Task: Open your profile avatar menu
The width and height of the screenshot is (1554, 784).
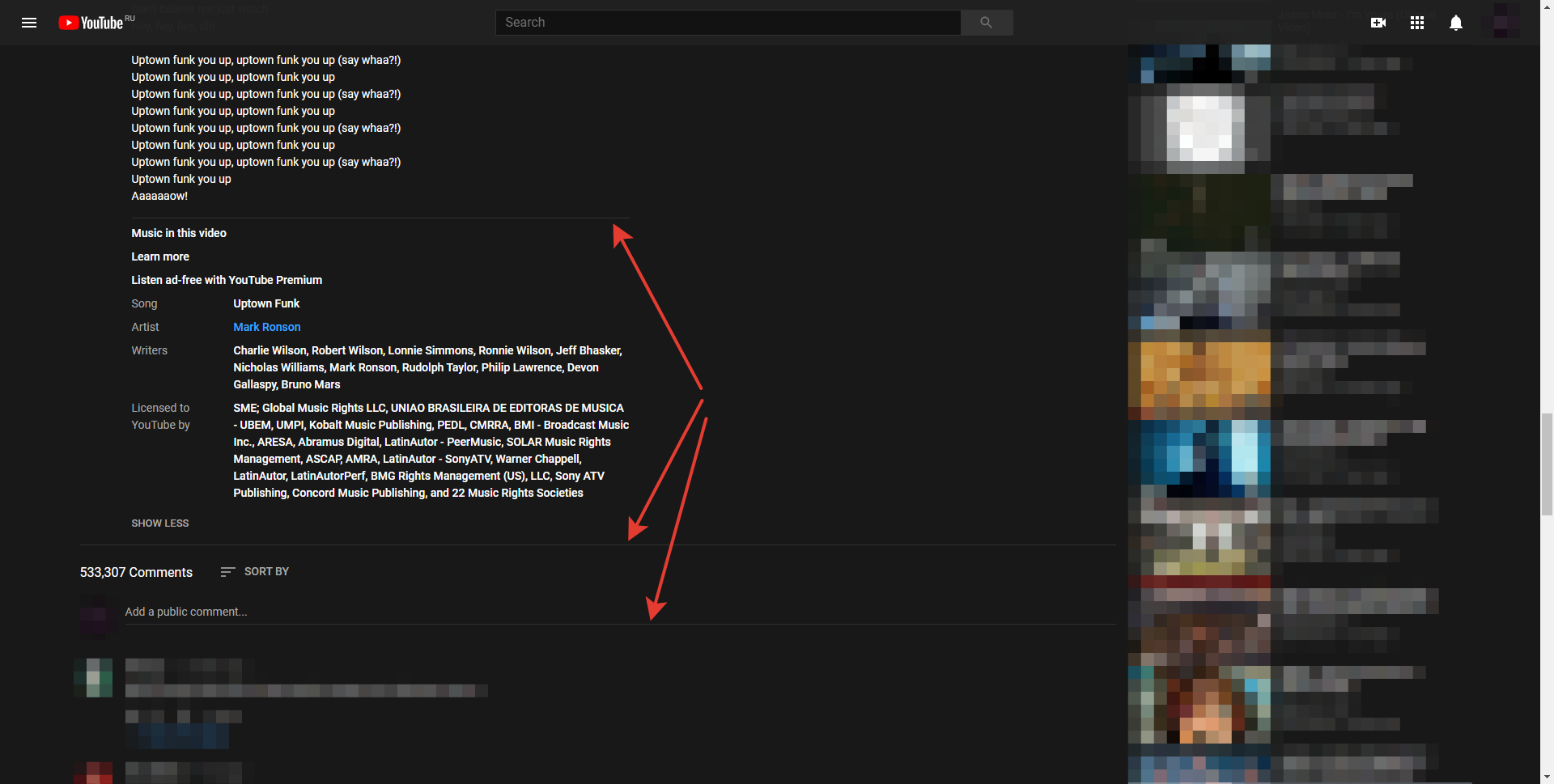Action: click(x=1505, y=23)
